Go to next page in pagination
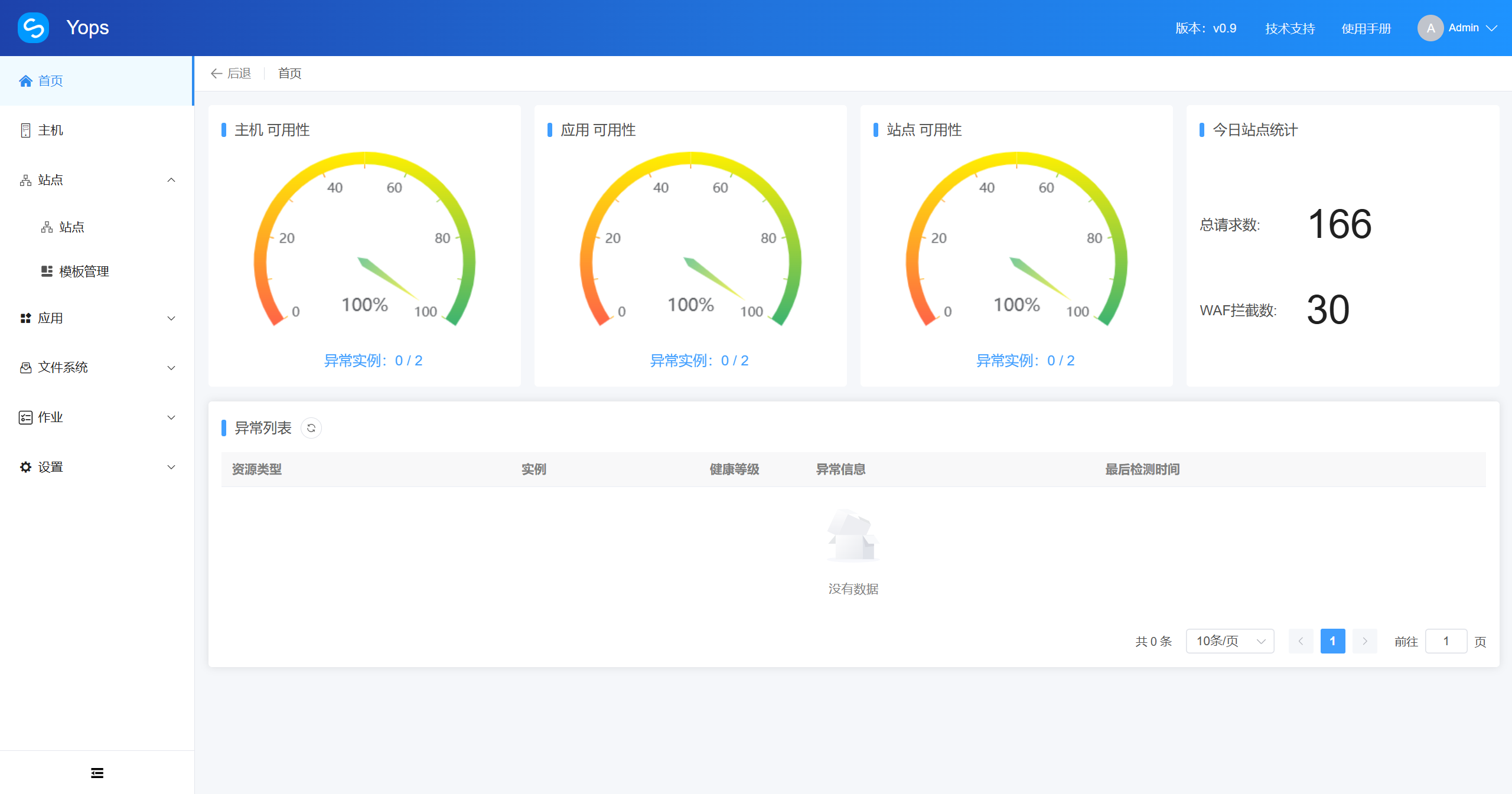 pos(1364,641)
